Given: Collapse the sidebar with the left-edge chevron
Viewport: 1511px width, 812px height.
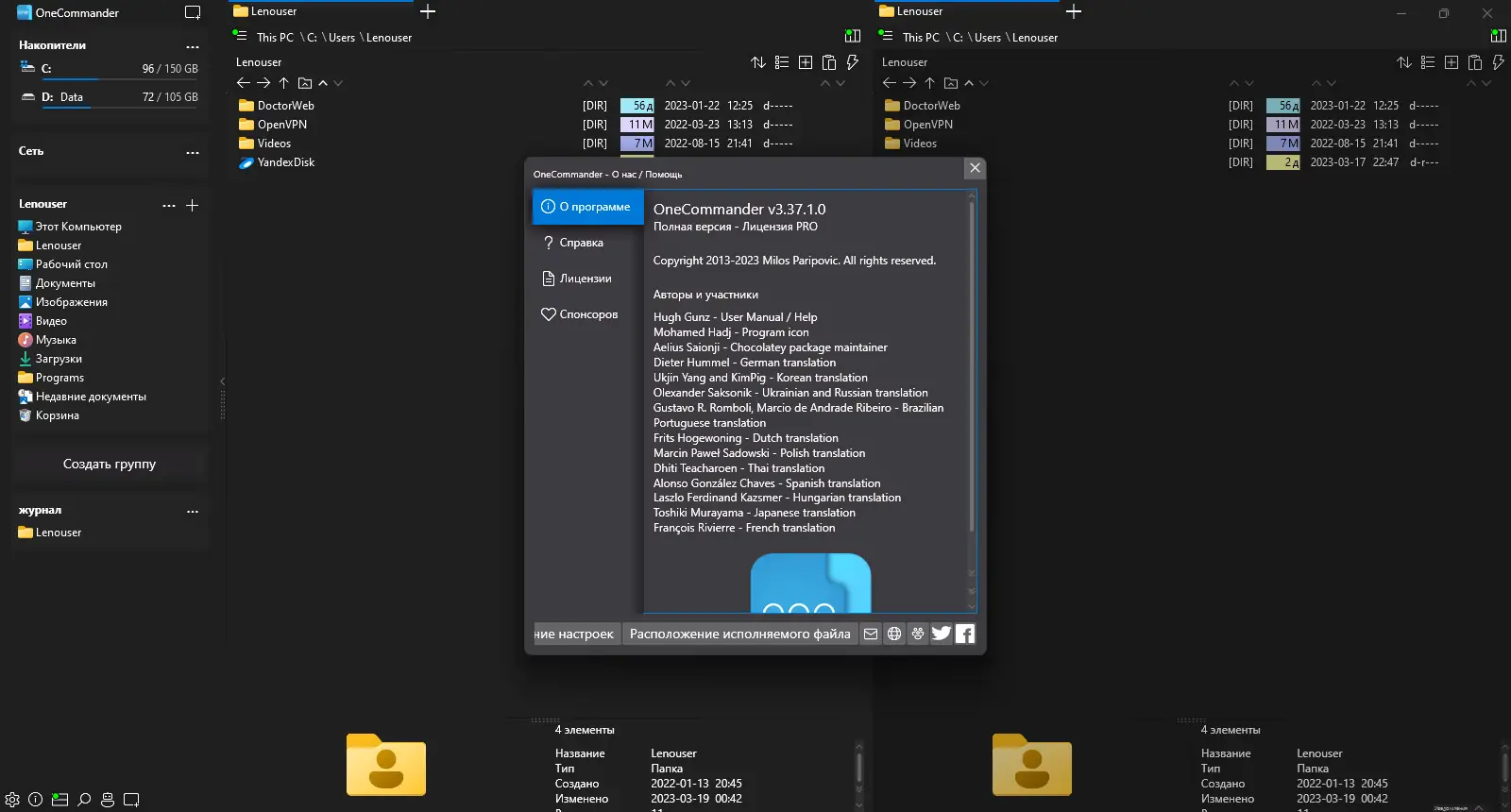Looking at the screenshot, I should point(223,381).
